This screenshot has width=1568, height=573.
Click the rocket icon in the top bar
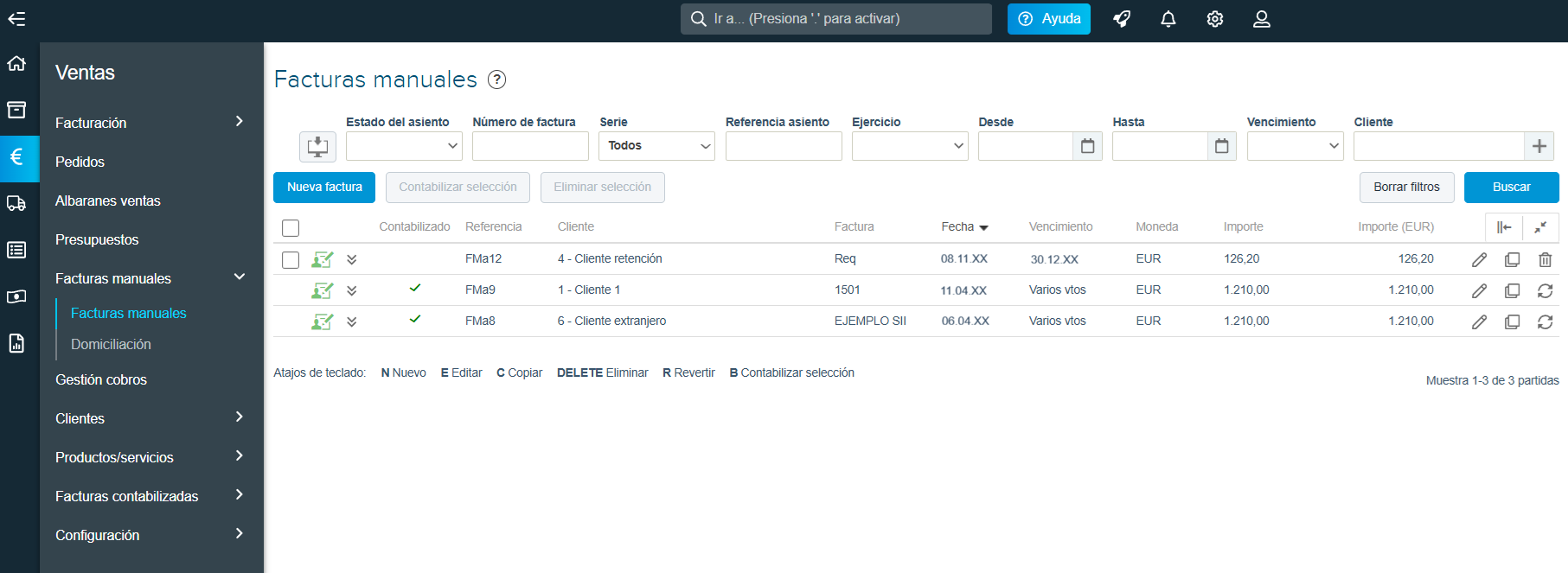[x=1122, y=19]
